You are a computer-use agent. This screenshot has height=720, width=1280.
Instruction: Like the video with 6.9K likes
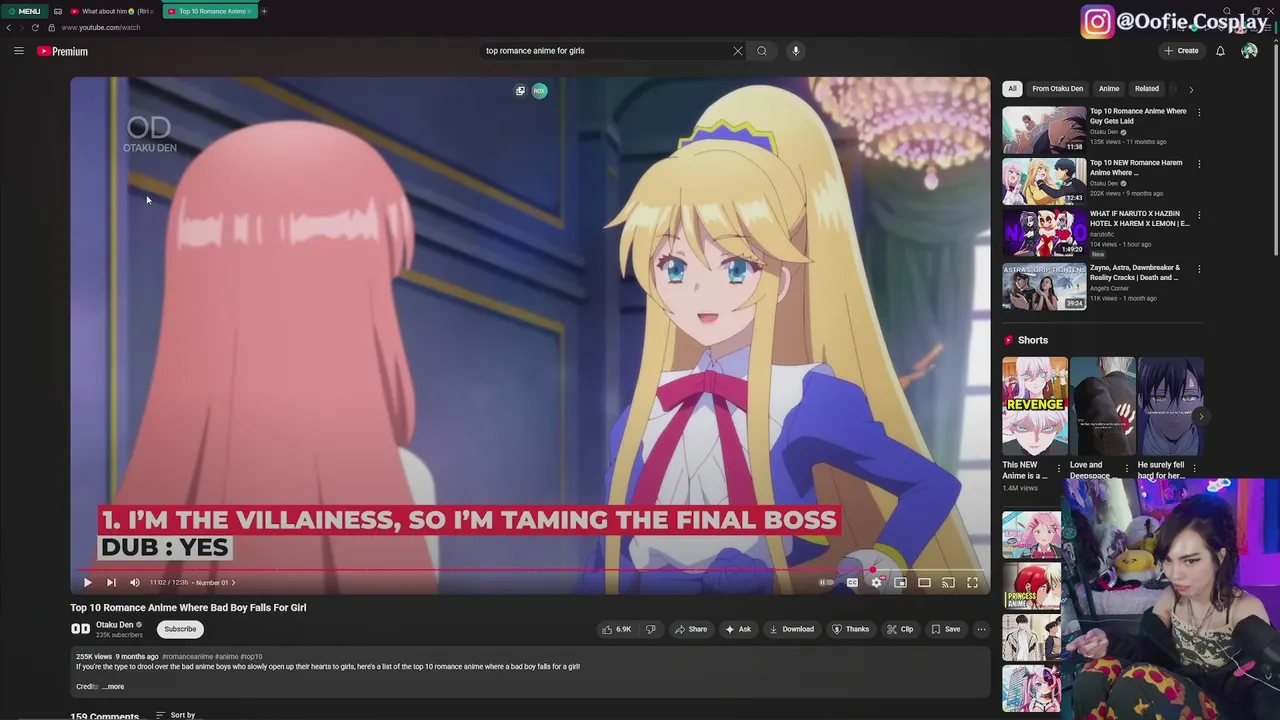tap(616, 629)
